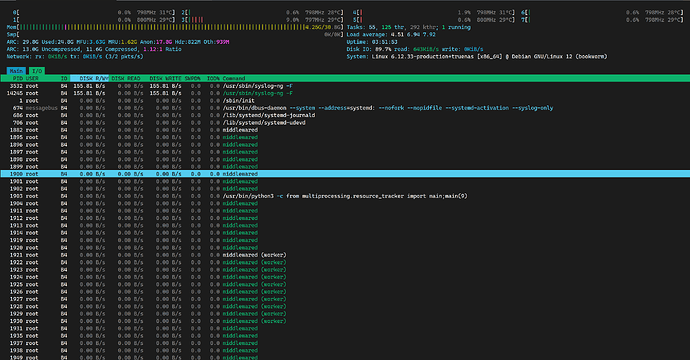The height and width of the screenshot is (360, 690).
Task: Select middlewared thread PID 1931
Action: pos(345,328)
